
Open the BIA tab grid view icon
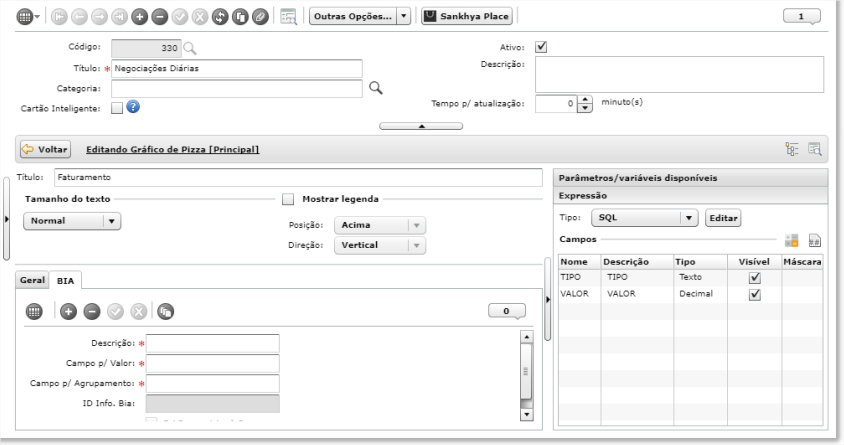tap(34, 311)
